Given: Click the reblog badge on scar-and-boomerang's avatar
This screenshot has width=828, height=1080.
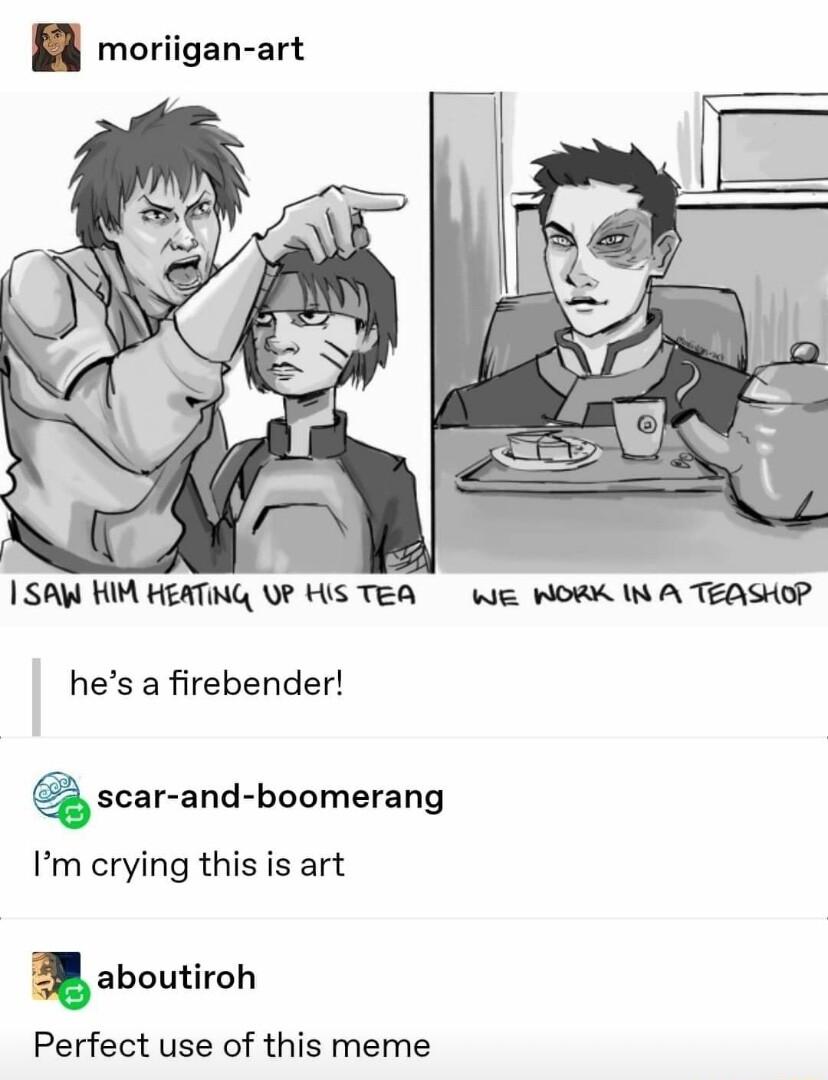Looking at the screenshot, I should (74, 814).
